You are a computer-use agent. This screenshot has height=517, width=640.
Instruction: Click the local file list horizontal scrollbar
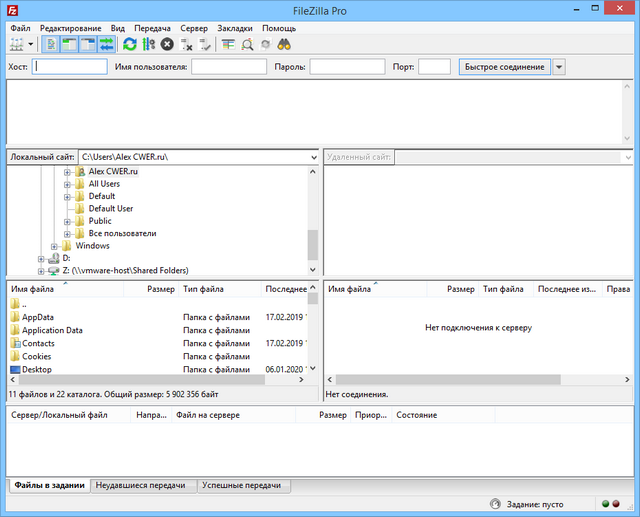point(150,380)
